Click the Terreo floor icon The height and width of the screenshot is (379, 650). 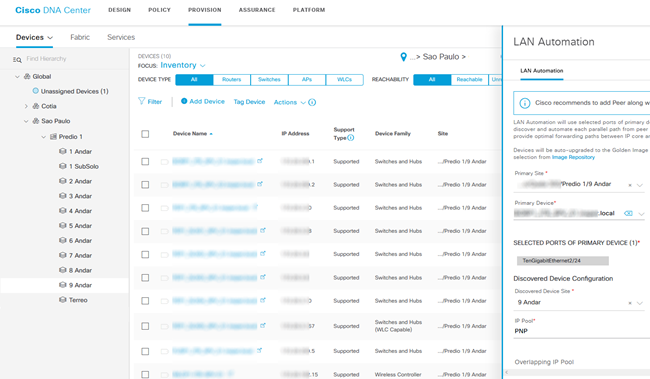coord(63,300)
